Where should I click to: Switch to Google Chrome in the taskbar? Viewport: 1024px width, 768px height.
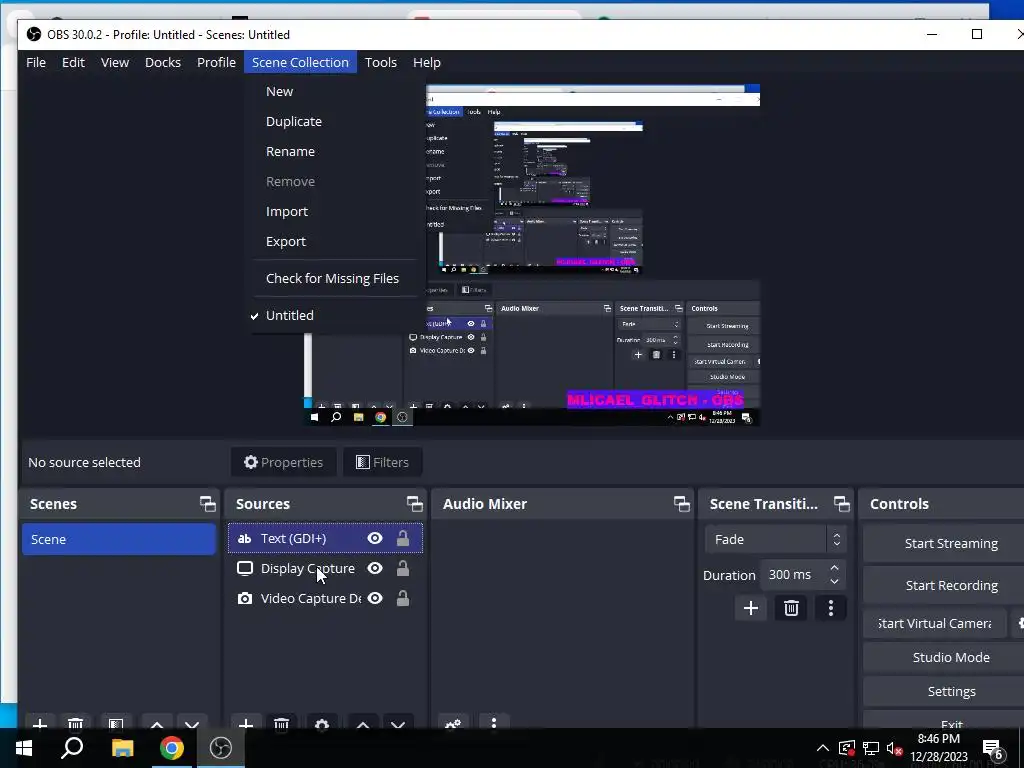172,748
